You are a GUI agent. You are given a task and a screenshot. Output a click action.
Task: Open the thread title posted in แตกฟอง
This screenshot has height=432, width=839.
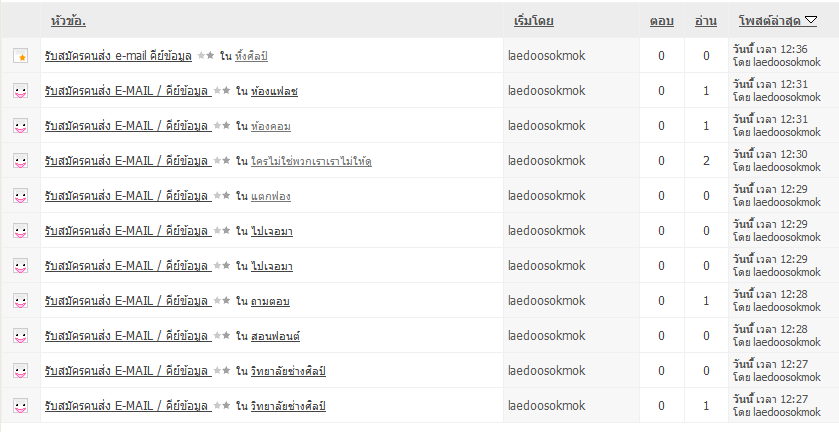tap(126, 196)
